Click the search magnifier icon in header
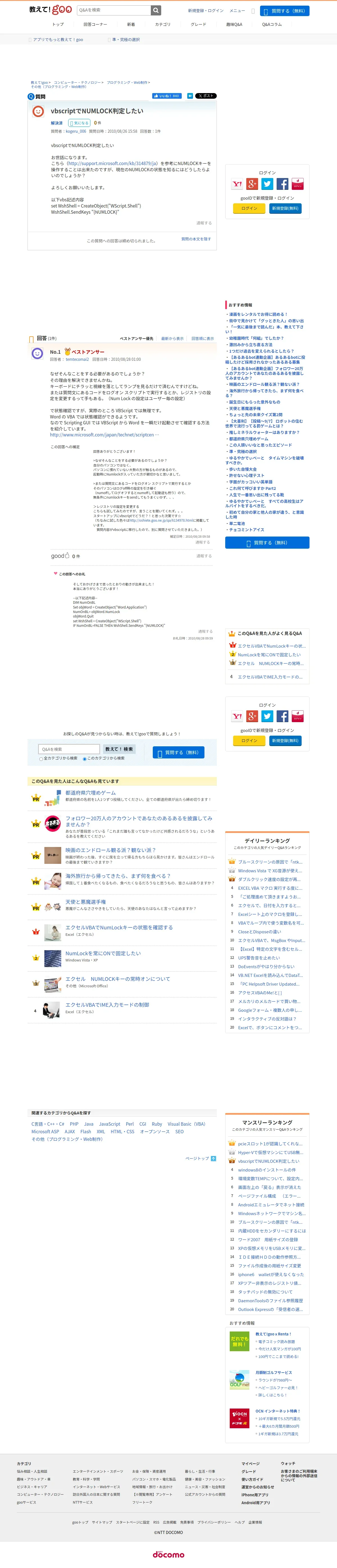 [x=156, y=10]
